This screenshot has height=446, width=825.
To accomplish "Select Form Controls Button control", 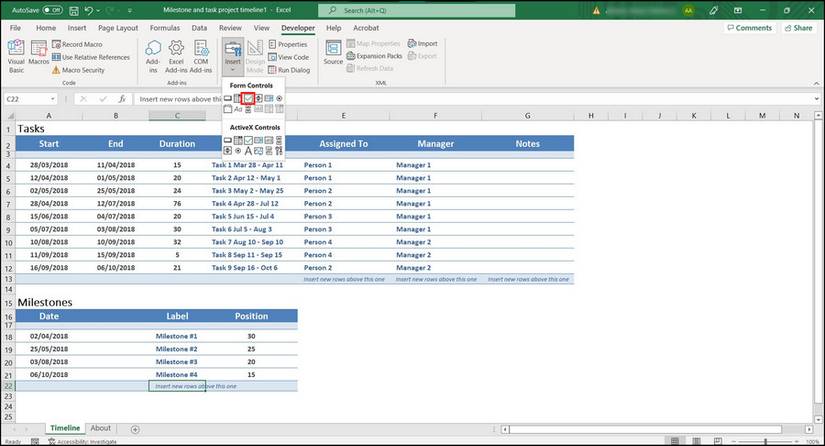I will coord(228,98).
